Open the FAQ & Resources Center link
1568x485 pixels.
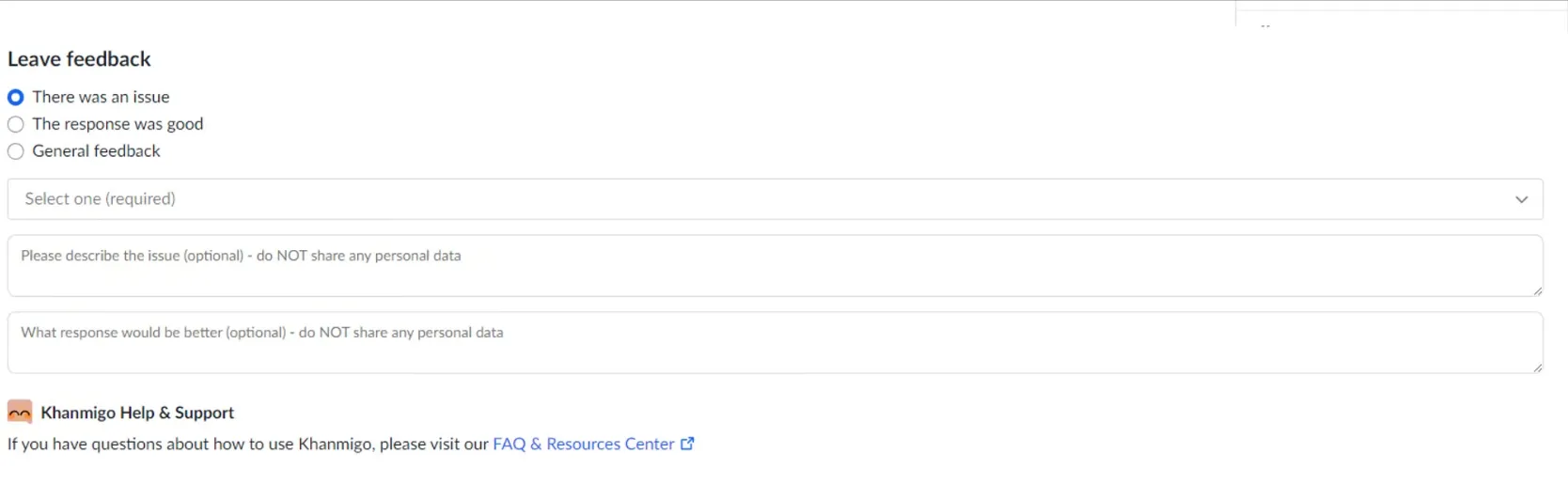[583, 444]
